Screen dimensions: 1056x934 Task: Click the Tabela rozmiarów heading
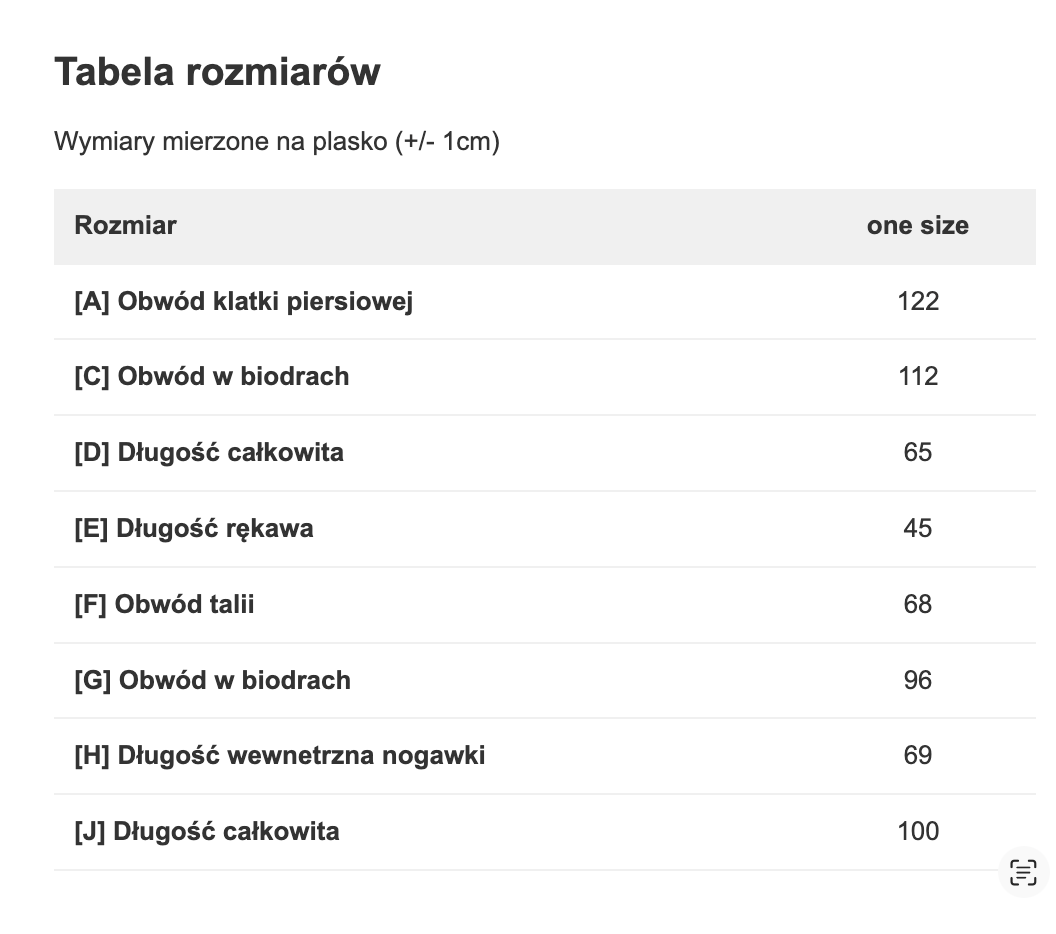(x=217, y=72)
